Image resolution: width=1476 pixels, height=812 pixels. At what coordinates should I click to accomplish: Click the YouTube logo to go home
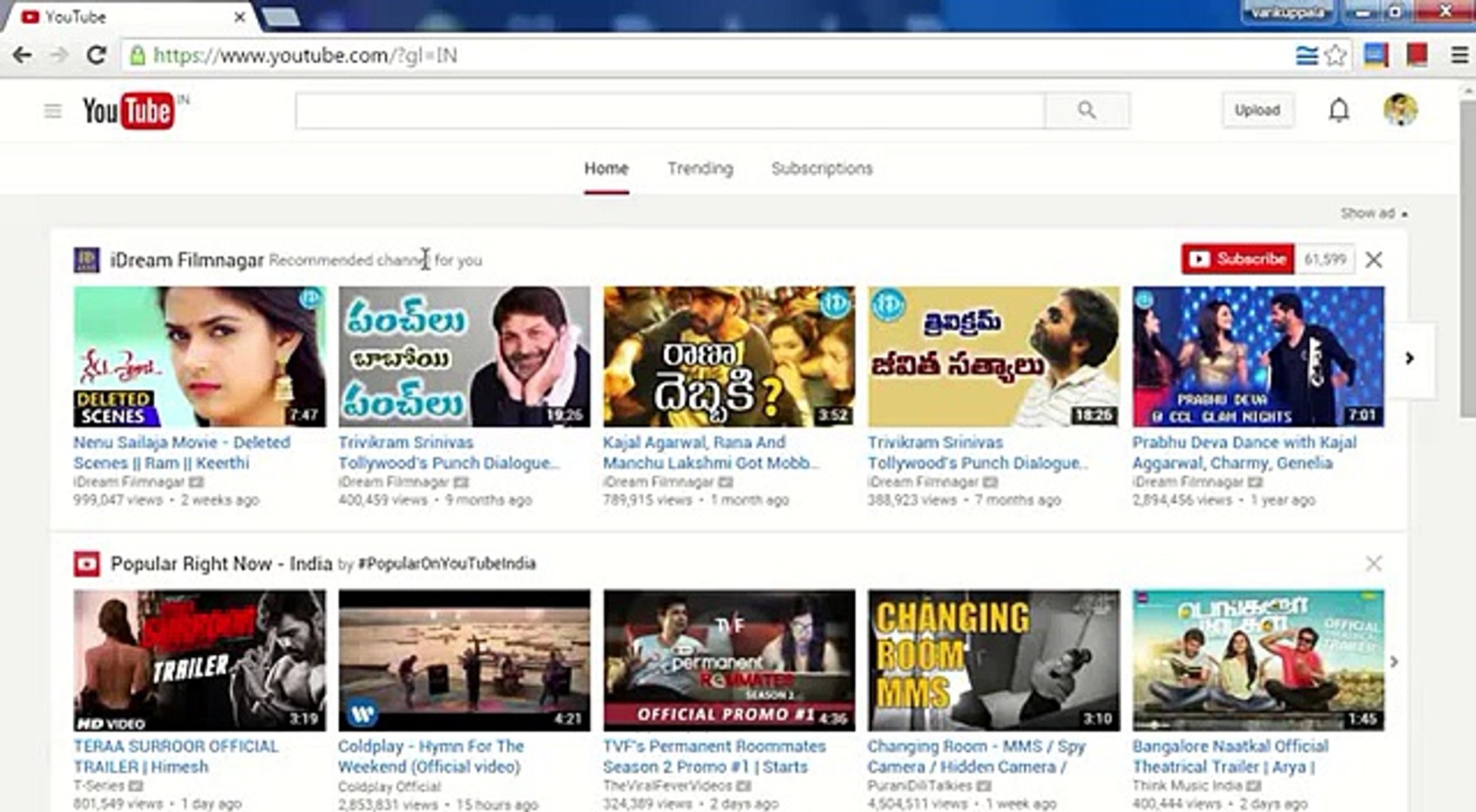[128, 111]
